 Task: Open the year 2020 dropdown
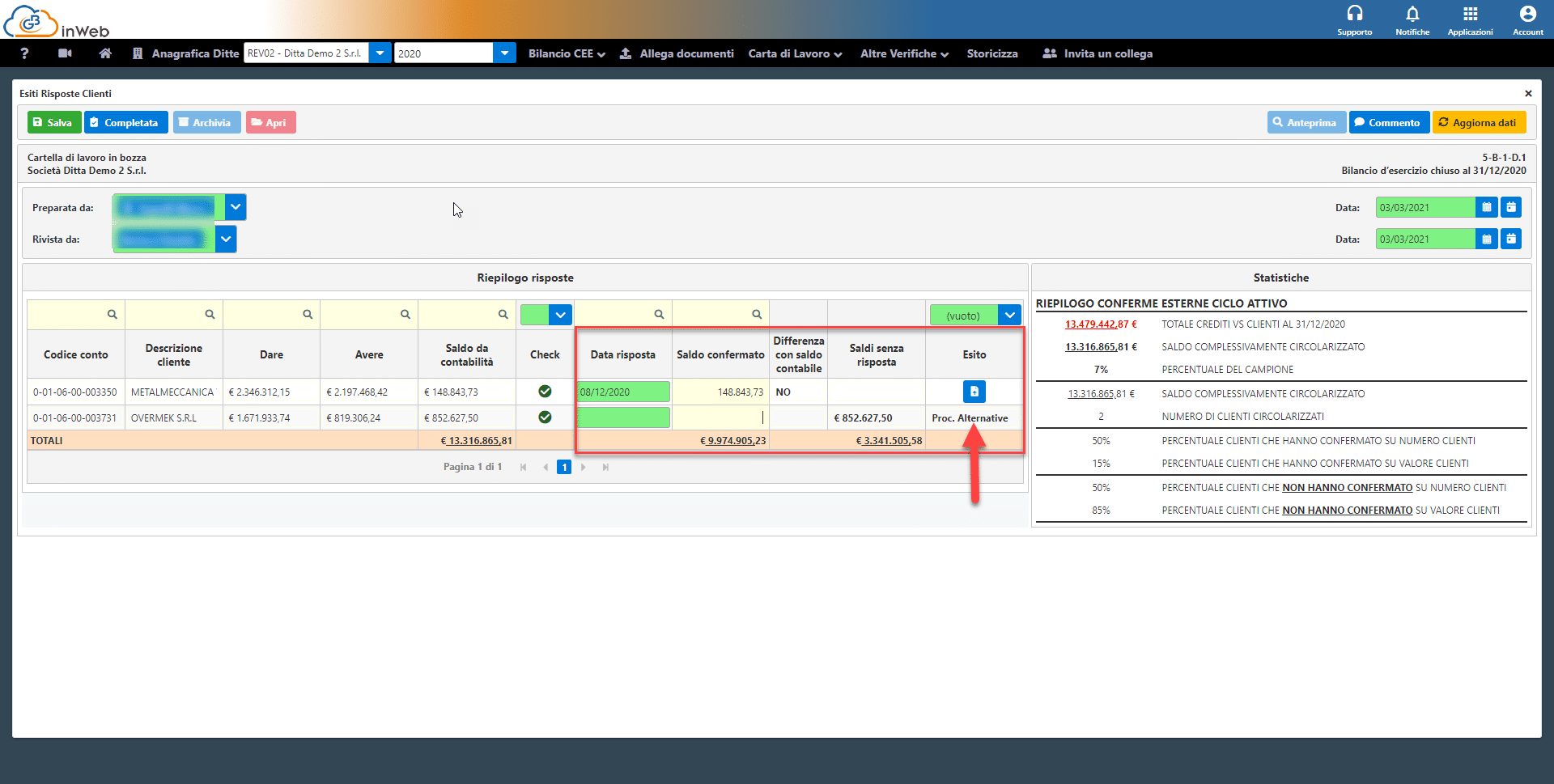click(x=504, y=53)
